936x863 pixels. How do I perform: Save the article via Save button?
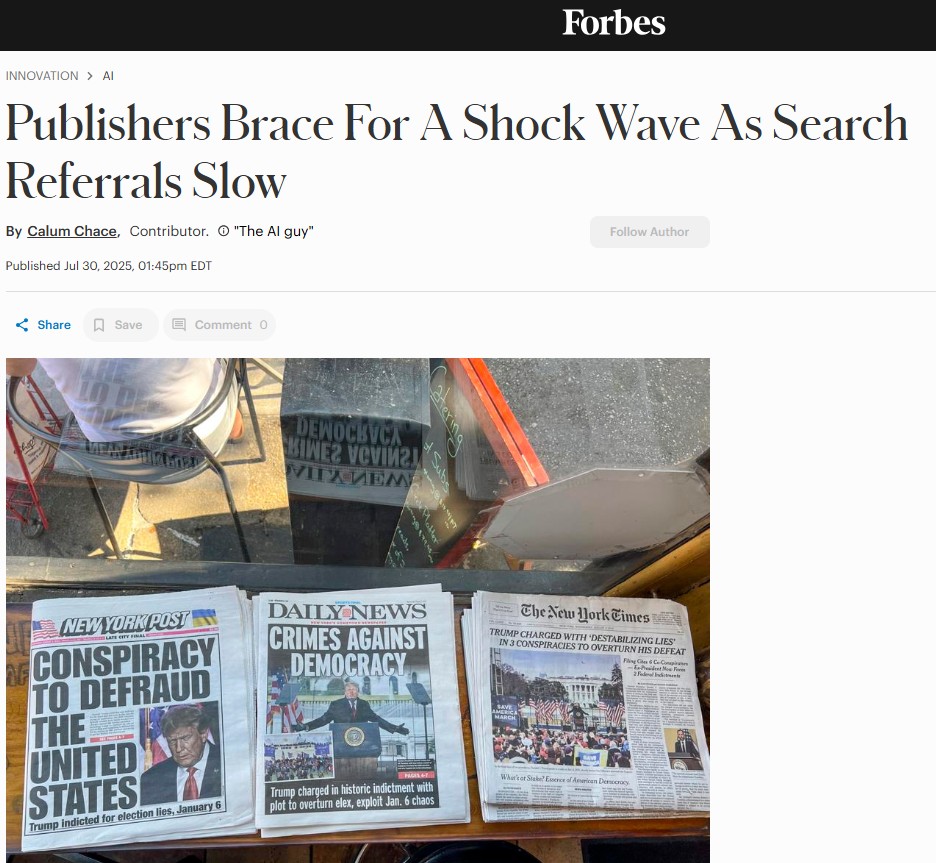121,325
